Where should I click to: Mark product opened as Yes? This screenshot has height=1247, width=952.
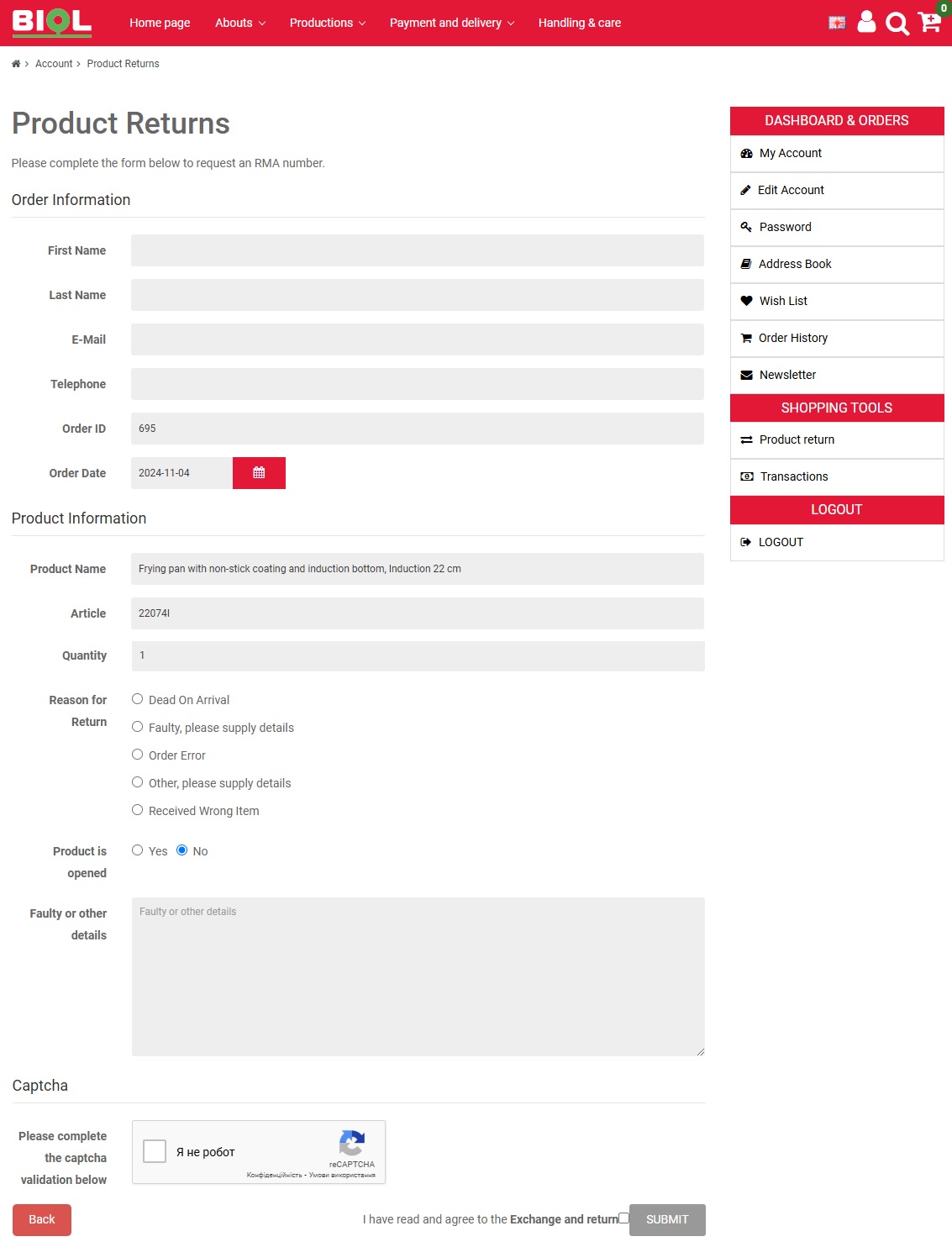(x=138, y=850)
